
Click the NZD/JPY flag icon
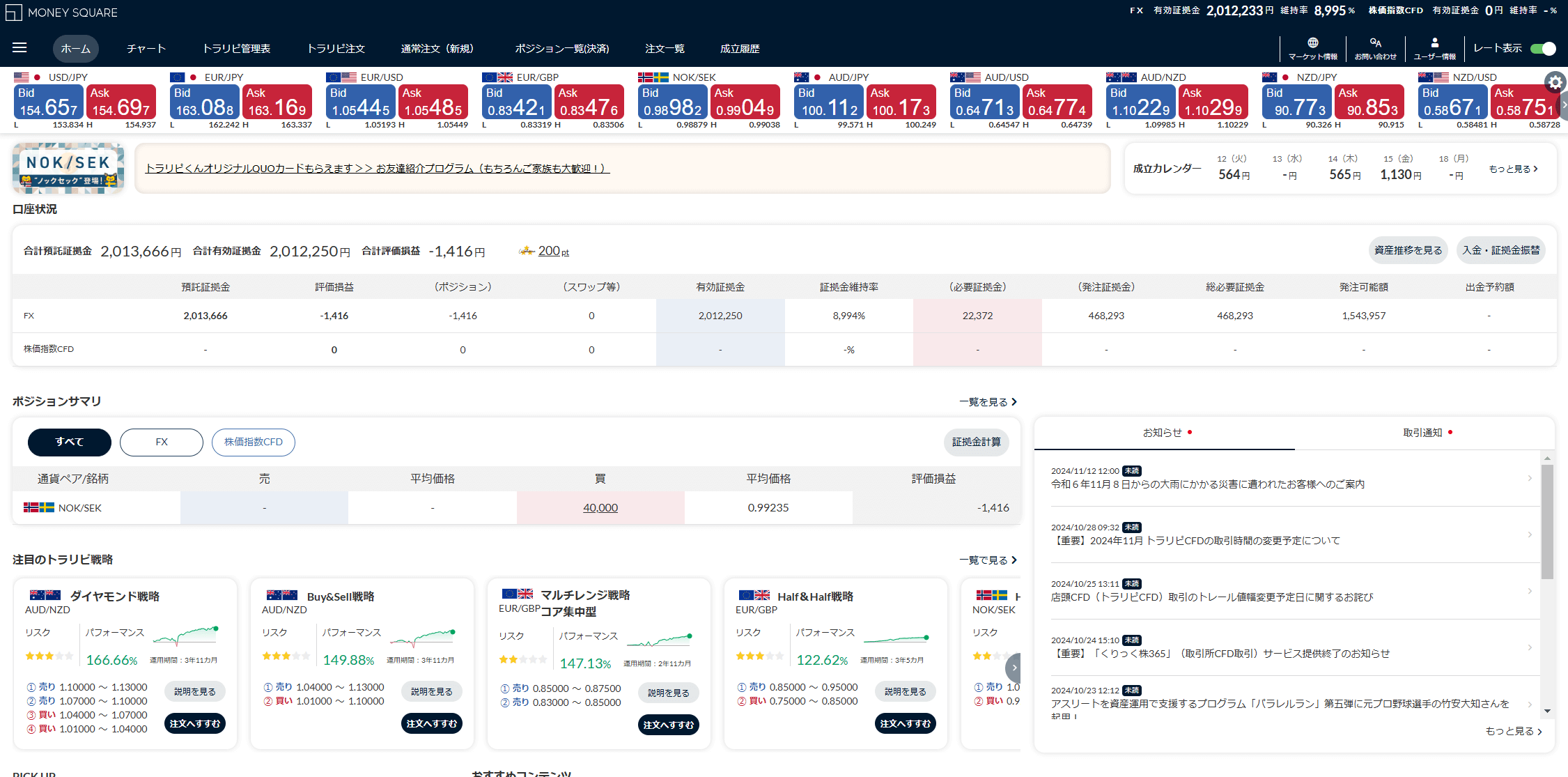click(1276, 77)
